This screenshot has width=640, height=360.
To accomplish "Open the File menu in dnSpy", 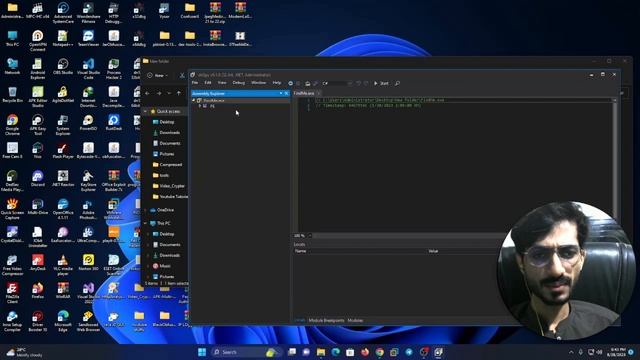I will [195, 83].
